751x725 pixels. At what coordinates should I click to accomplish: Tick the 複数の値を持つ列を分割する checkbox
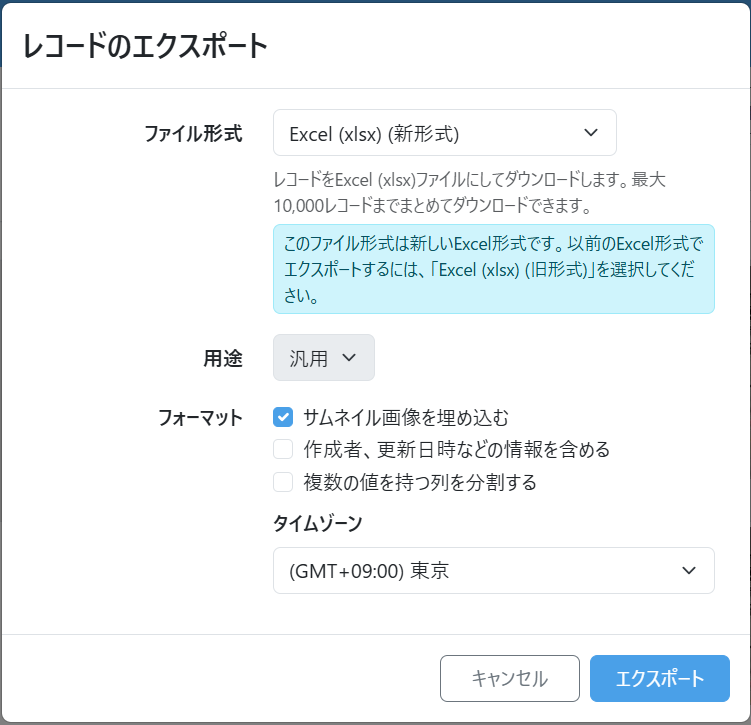point(283,482)
